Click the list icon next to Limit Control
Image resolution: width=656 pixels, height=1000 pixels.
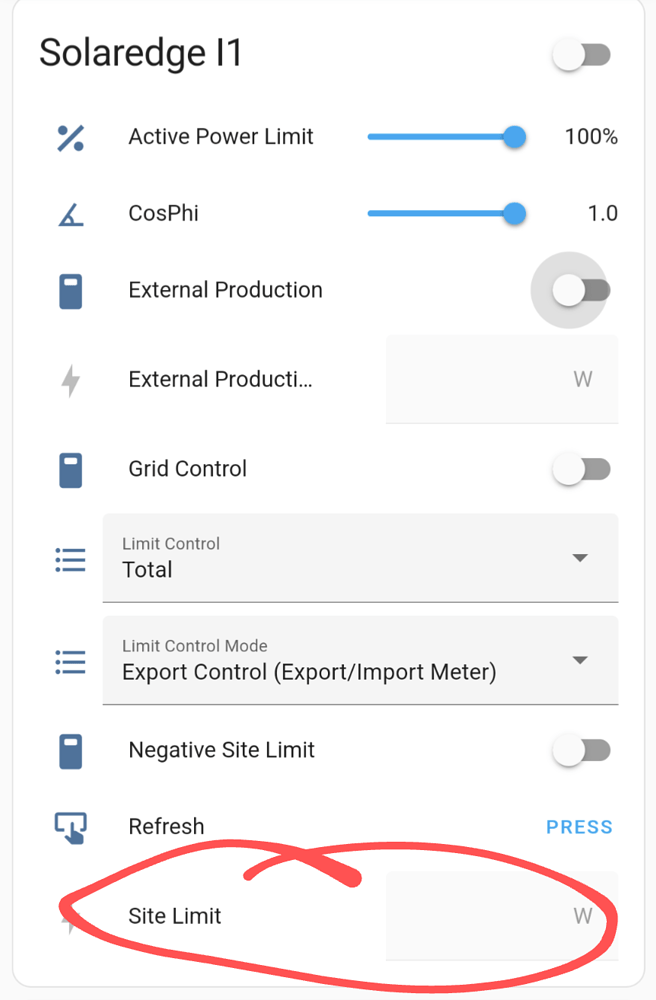coord(70,558)
